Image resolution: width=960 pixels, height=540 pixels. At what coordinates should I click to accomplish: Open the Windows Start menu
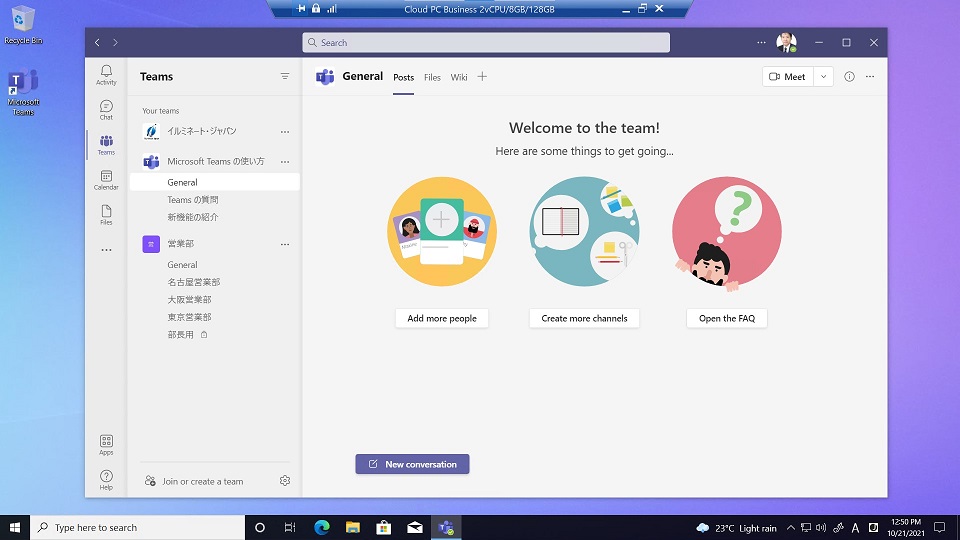point(15,527)
